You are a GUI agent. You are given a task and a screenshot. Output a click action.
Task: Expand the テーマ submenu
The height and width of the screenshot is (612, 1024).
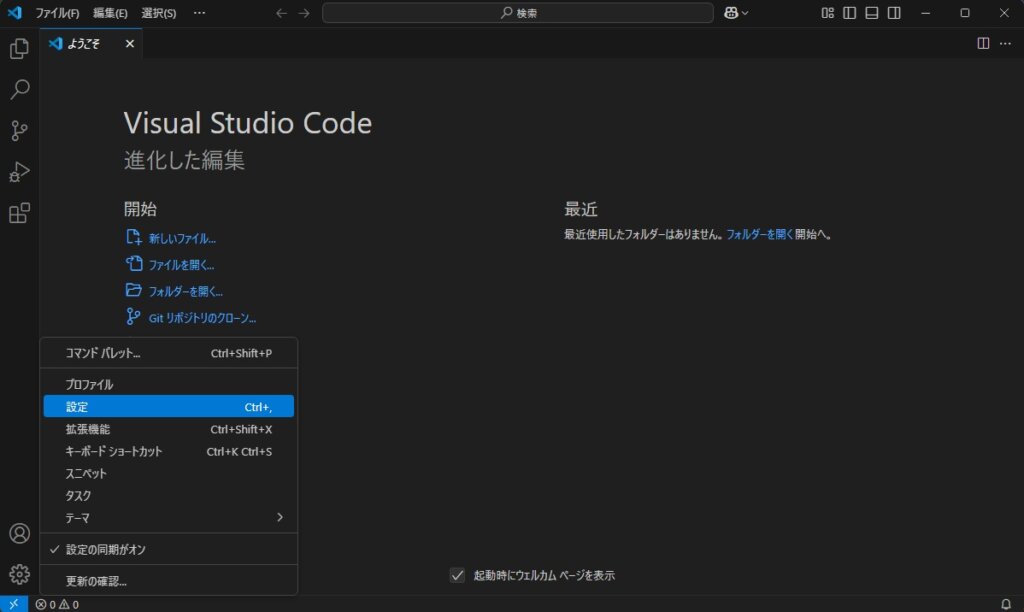(168, 517)
